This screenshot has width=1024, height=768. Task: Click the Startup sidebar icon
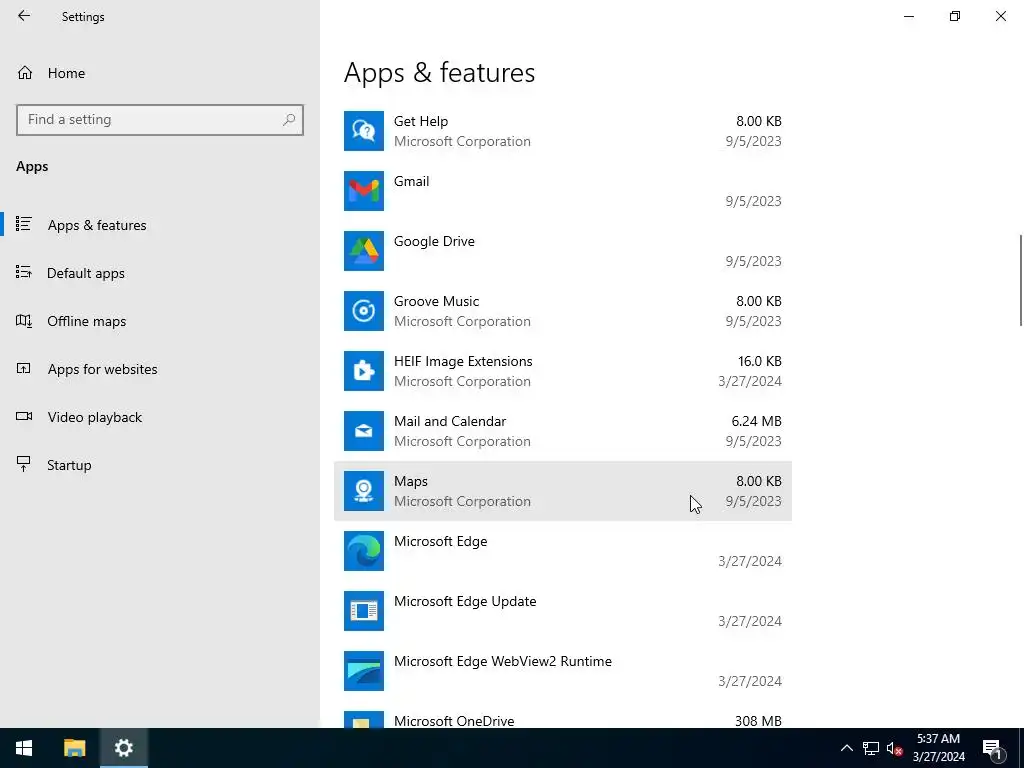tap(24, 464)
